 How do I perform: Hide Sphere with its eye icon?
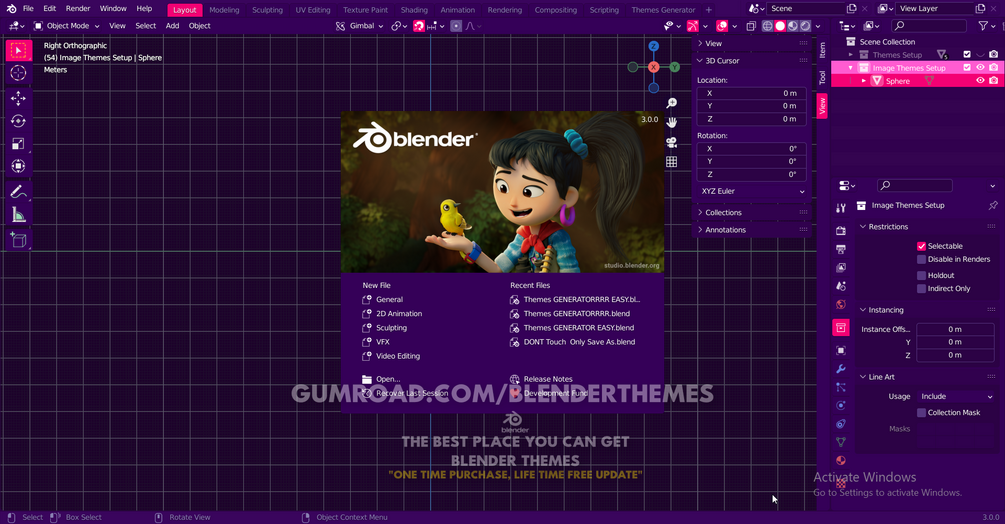pos(980,81)
